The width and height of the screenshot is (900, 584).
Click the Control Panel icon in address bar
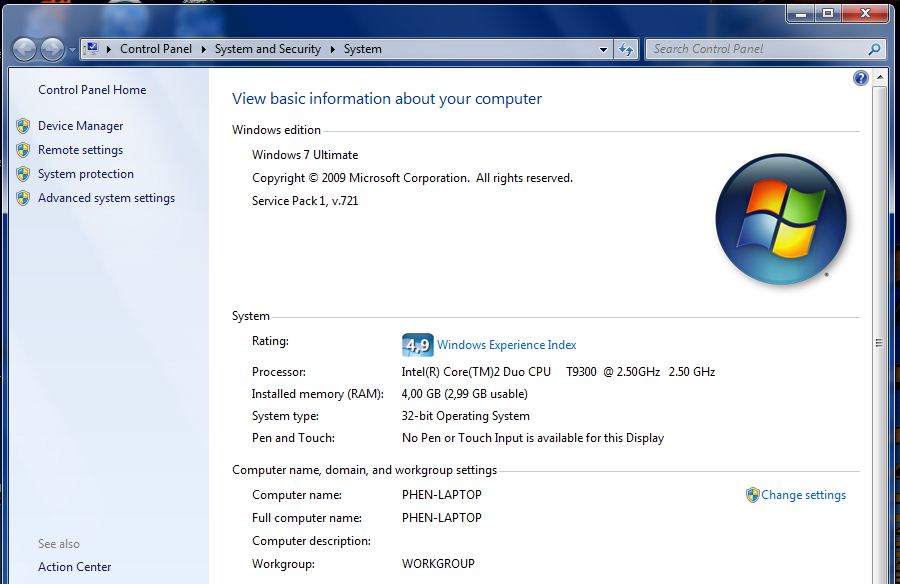point(92,49)
